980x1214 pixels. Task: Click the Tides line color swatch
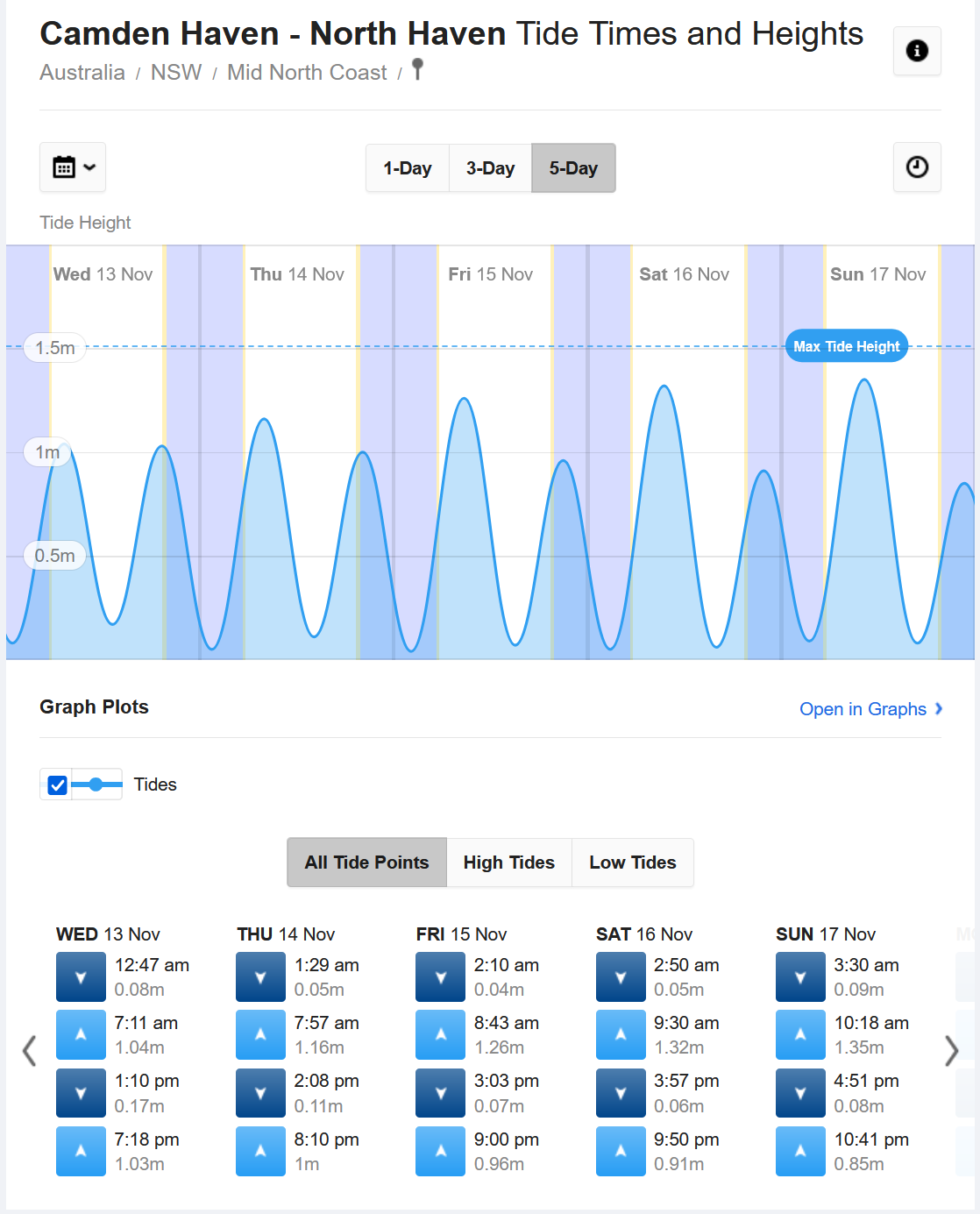point(96,784)
